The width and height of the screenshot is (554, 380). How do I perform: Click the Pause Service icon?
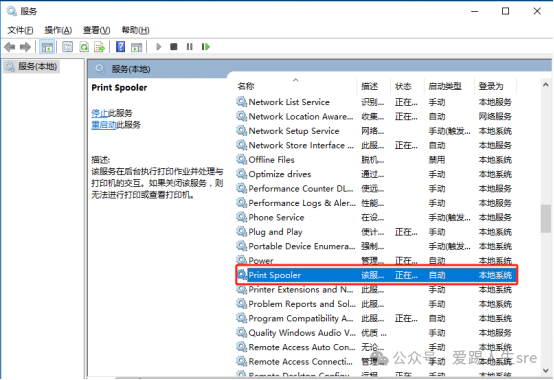(x=190, y=47)
